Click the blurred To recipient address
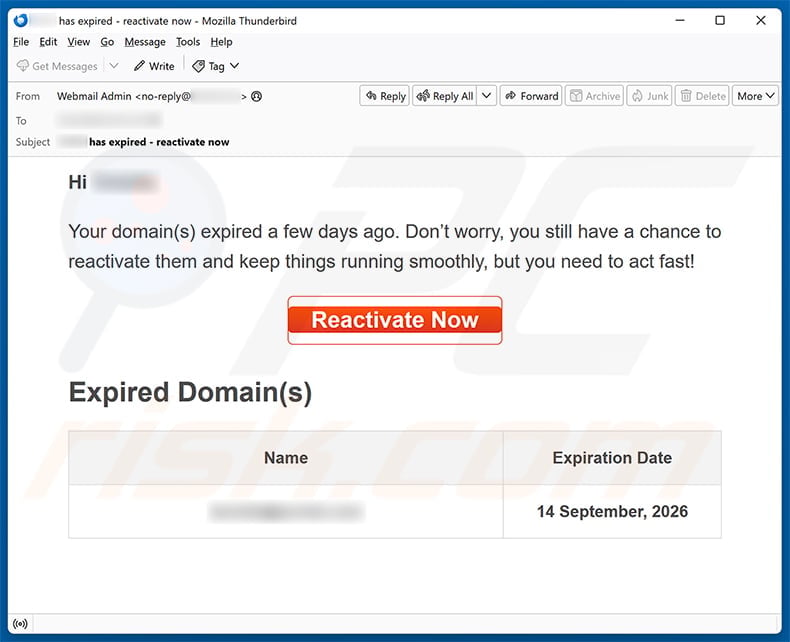This screenshot has height=642, width=790. tap(109, 120)
